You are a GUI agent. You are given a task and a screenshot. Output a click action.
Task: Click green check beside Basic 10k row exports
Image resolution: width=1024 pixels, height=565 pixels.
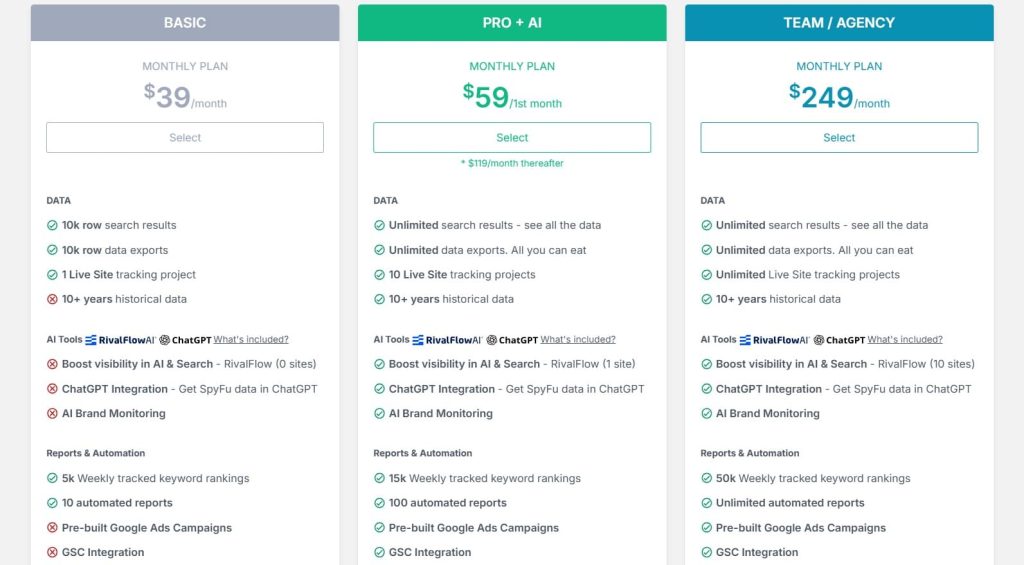(x=52, y=250)
